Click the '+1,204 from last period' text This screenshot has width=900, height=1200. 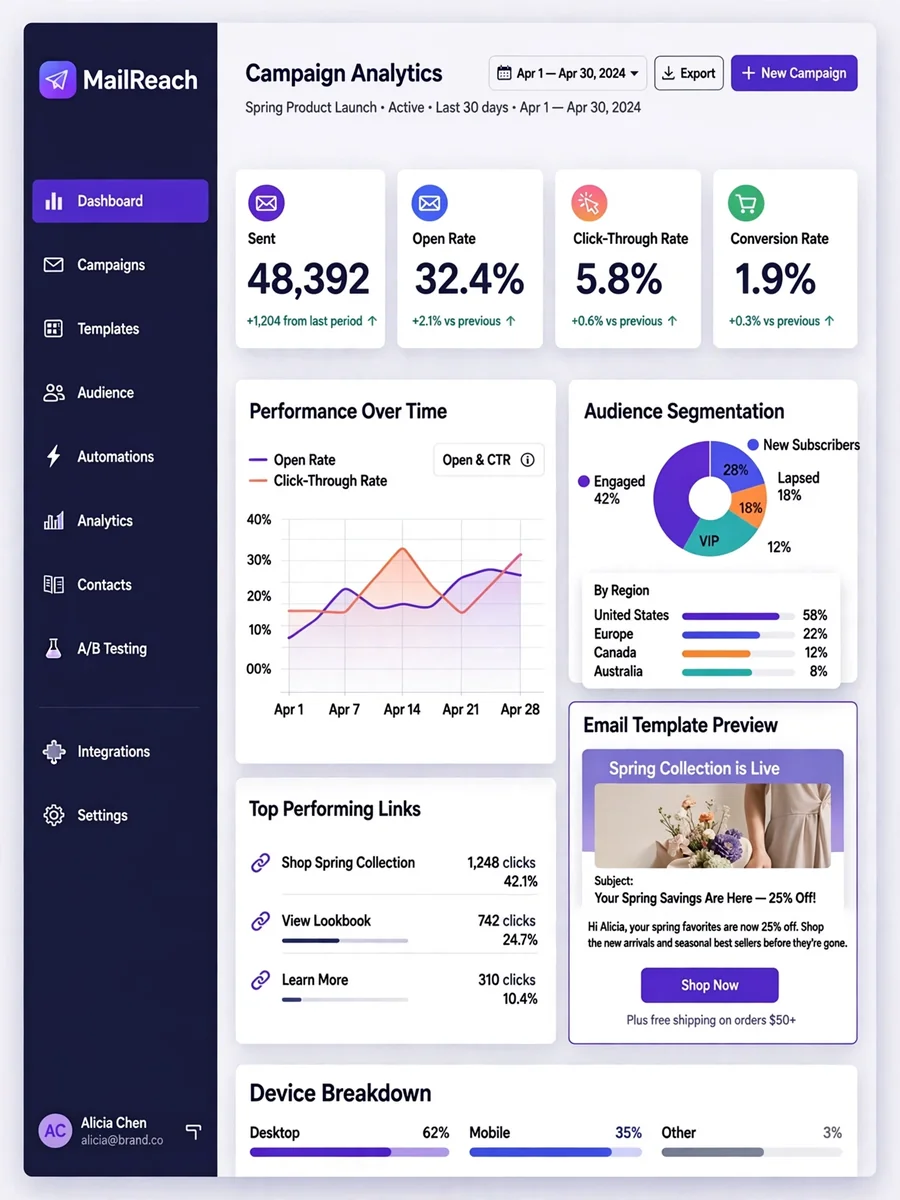point(305,321)
